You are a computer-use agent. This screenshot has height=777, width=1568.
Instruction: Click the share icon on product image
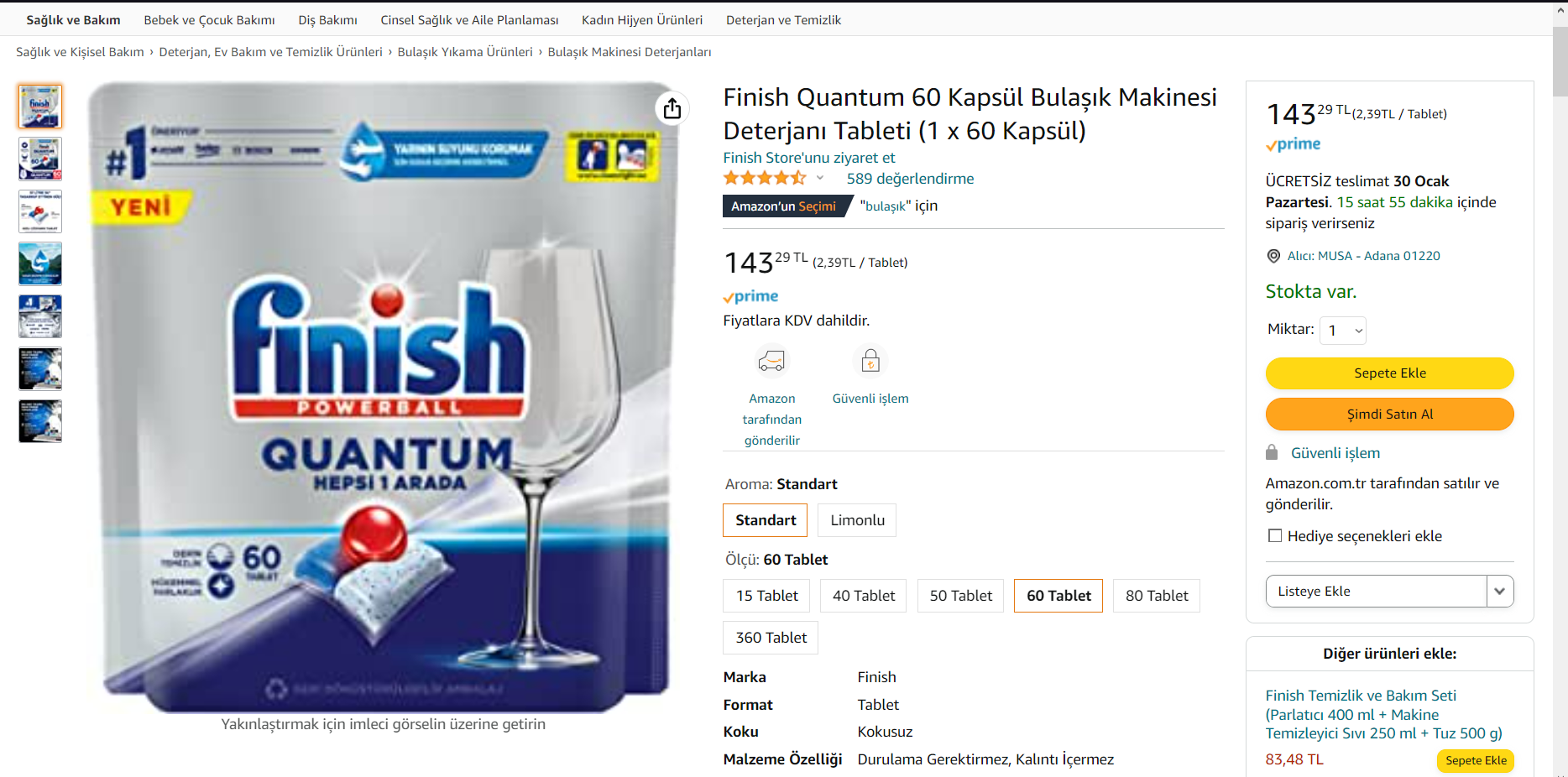[672, 108]
